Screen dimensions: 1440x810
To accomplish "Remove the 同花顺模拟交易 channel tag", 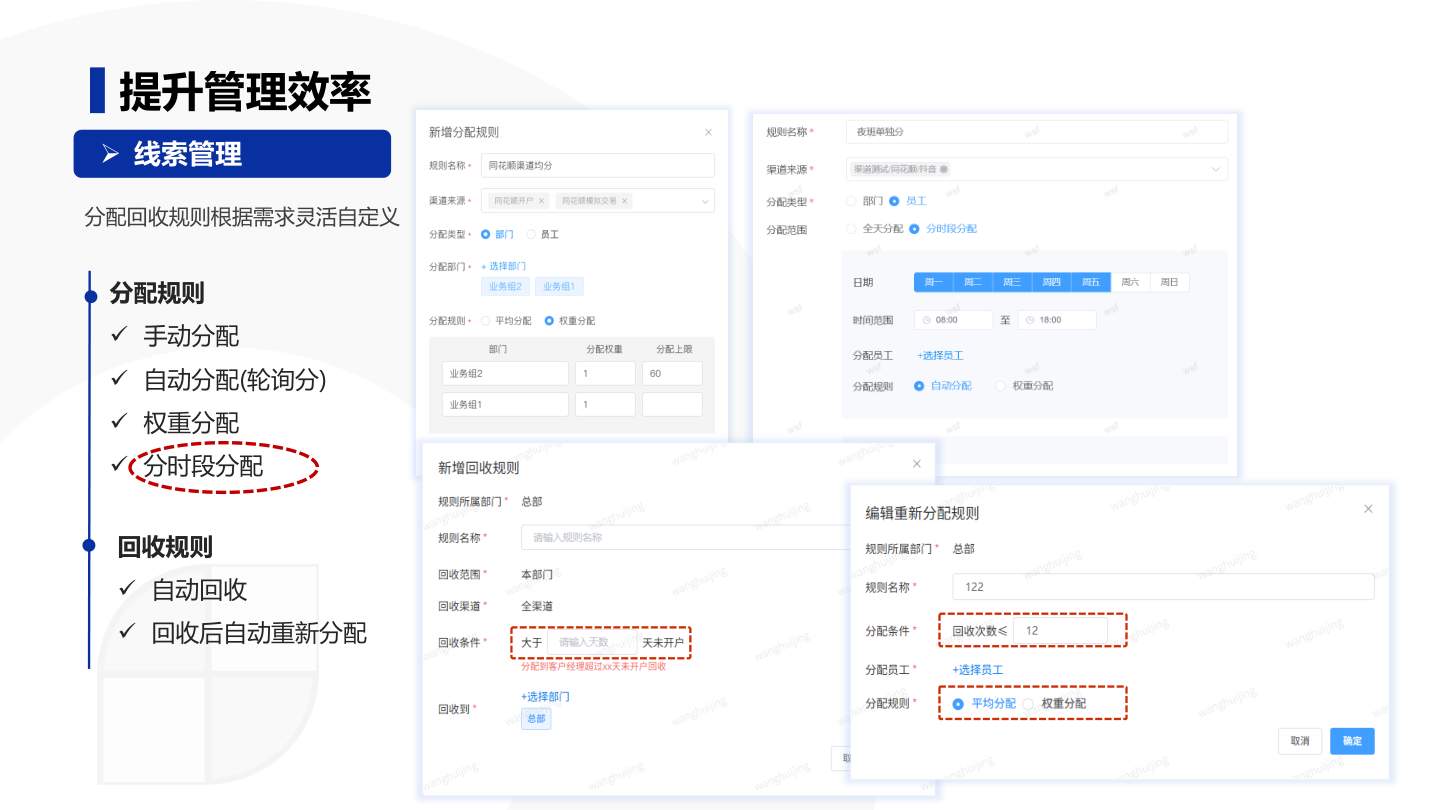I will point(625,201).
